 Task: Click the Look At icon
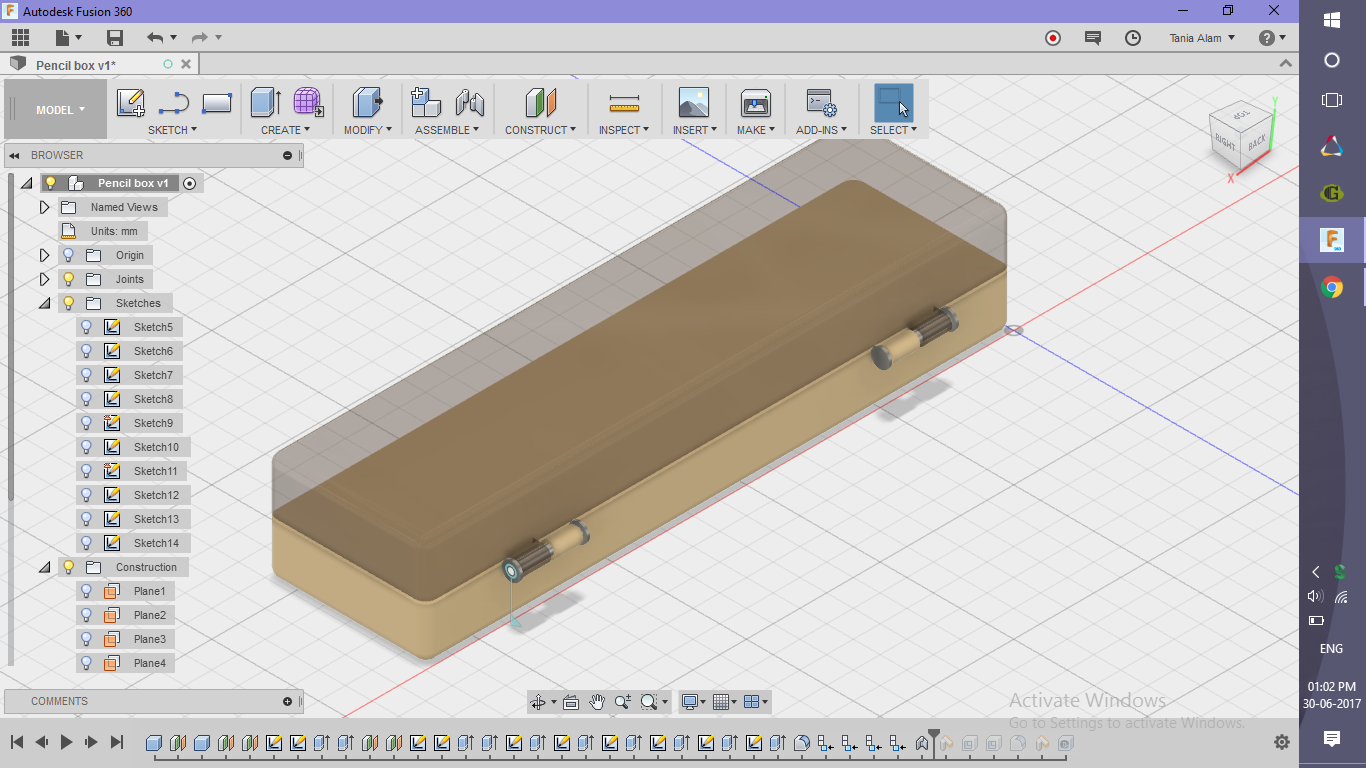pyautogui.click(x=570, y=702)
